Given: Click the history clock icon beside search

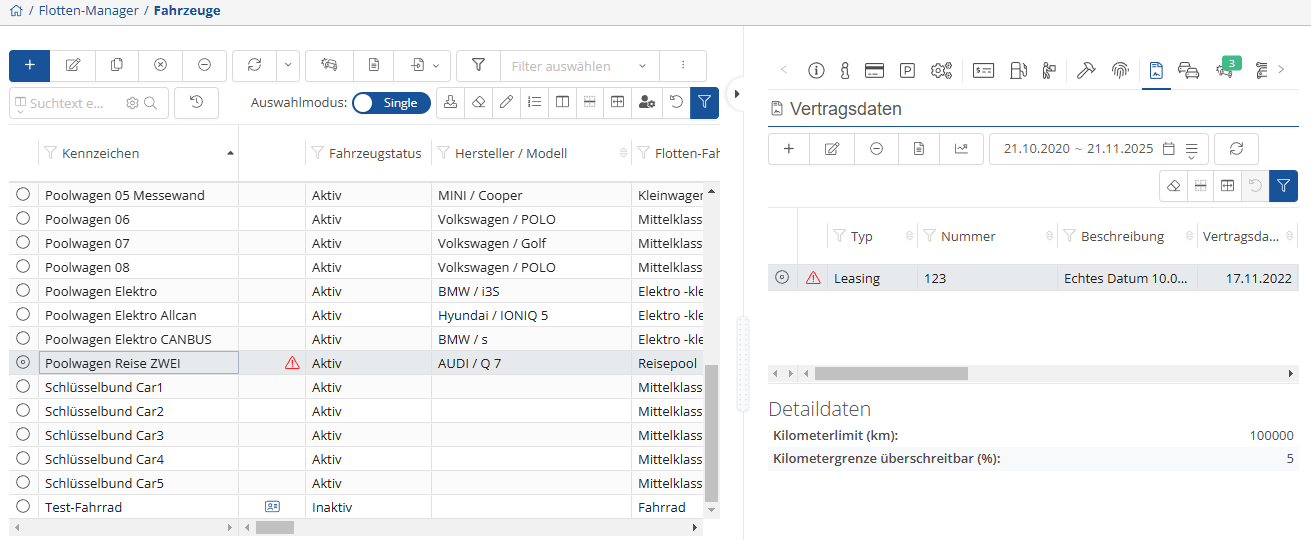Looking at the screenshot, I should [x=196, y=102].
